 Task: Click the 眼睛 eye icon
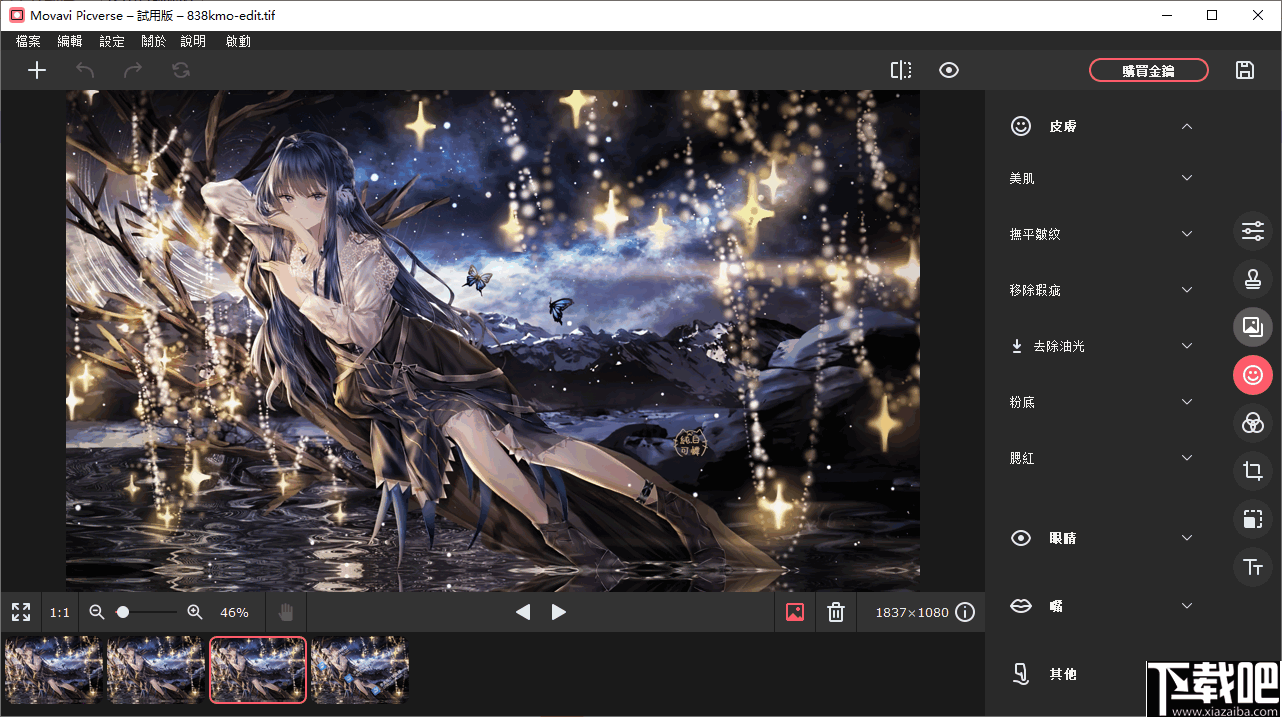click(1021, 538)
